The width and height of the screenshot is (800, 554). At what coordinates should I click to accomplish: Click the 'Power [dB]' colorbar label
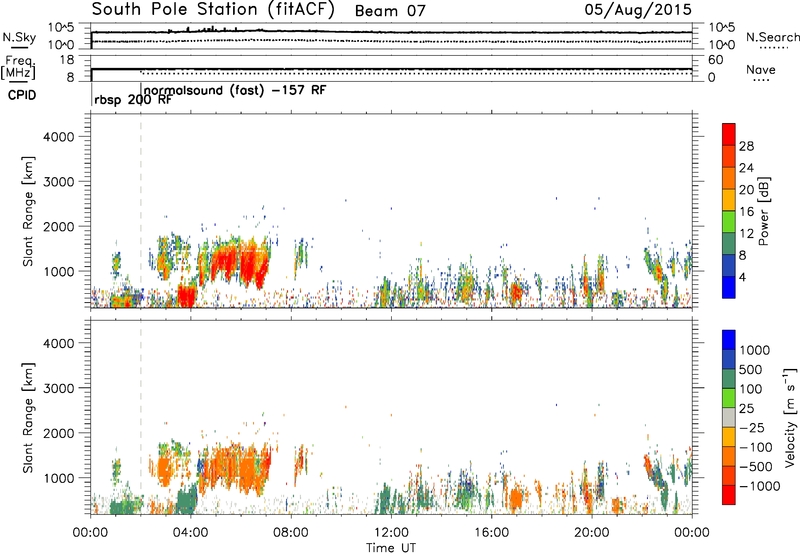click(764, 211)
